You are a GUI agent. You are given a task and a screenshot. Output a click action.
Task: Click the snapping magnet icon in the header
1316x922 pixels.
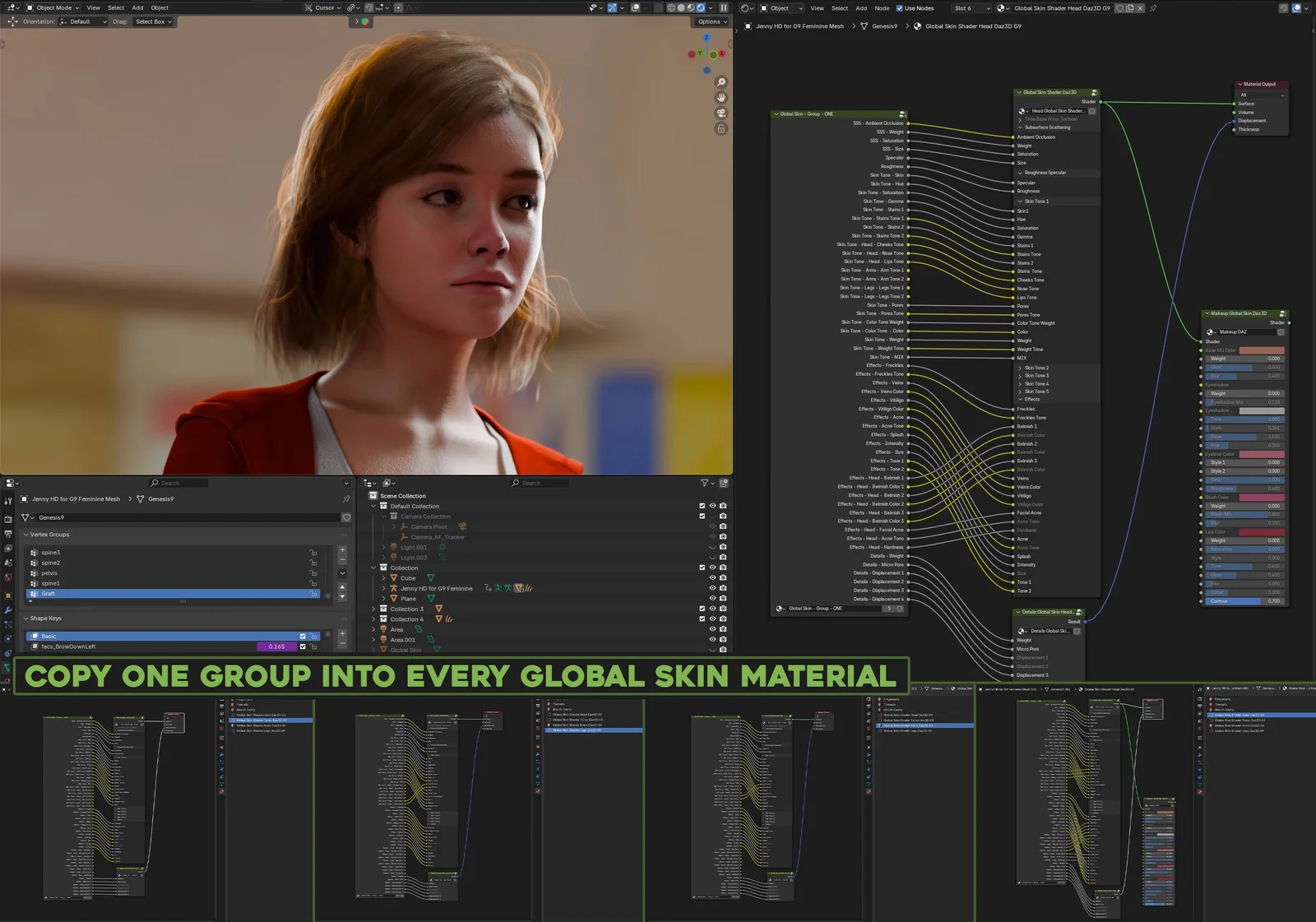368,7
